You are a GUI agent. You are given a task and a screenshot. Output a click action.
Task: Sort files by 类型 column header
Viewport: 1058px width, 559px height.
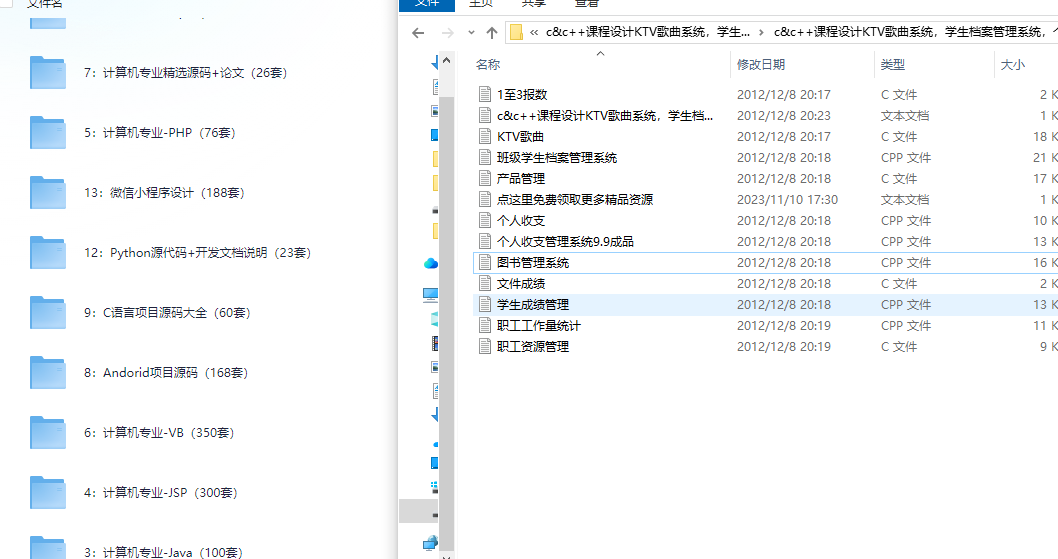(x=892, y=65)
